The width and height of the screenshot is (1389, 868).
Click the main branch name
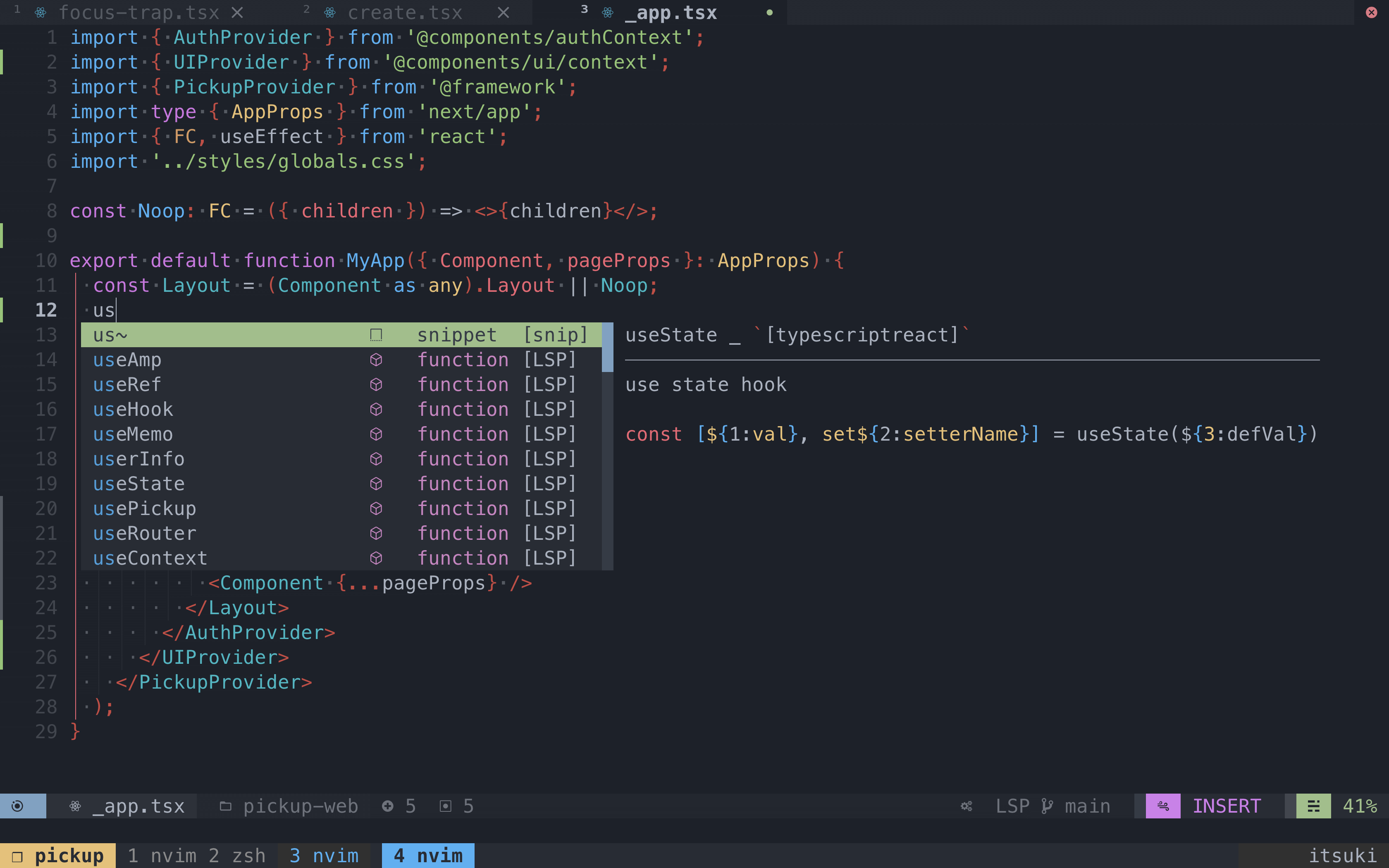(1088, 806)
